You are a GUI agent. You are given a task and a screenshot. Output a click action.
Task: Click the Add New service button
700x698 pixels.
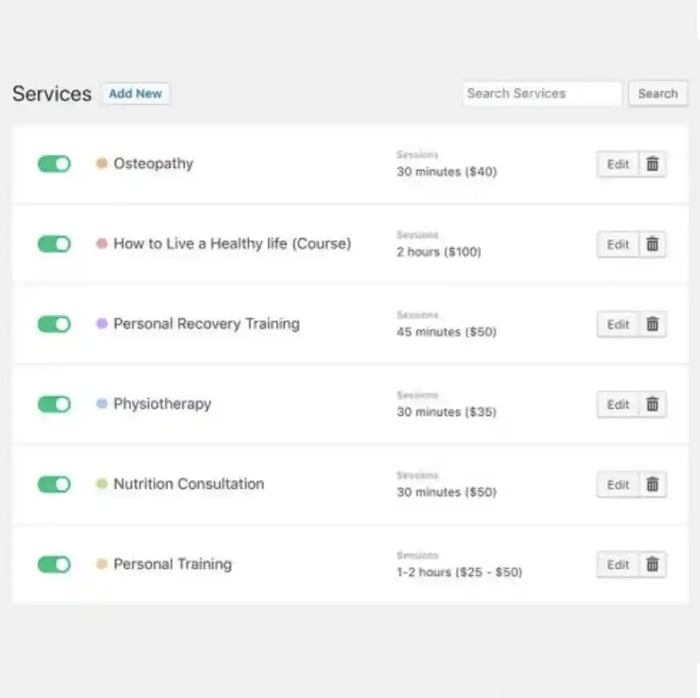click(x=135, y=93)
